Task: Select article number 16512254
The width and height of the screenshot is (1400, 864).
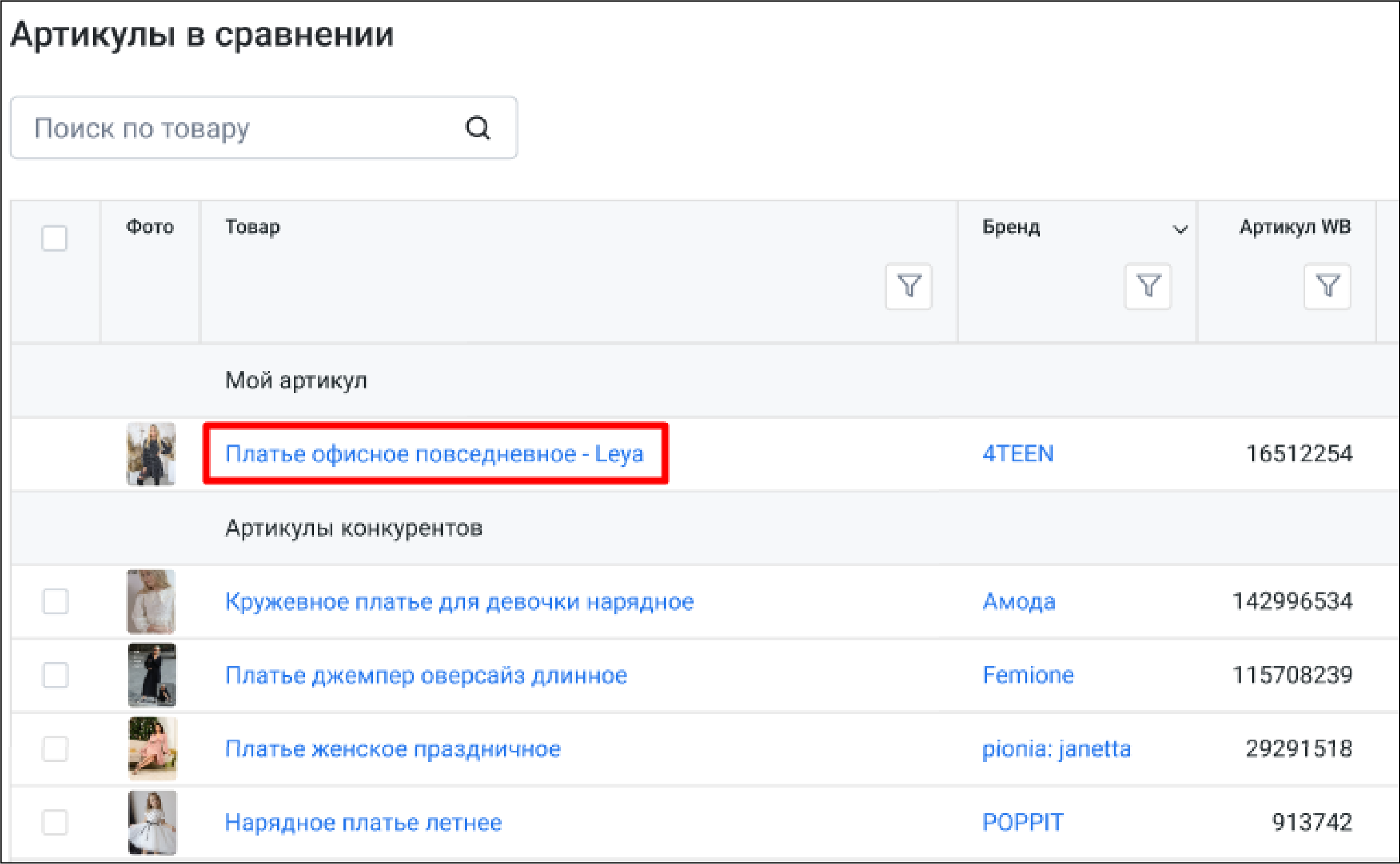Action: coord(1299,453)
